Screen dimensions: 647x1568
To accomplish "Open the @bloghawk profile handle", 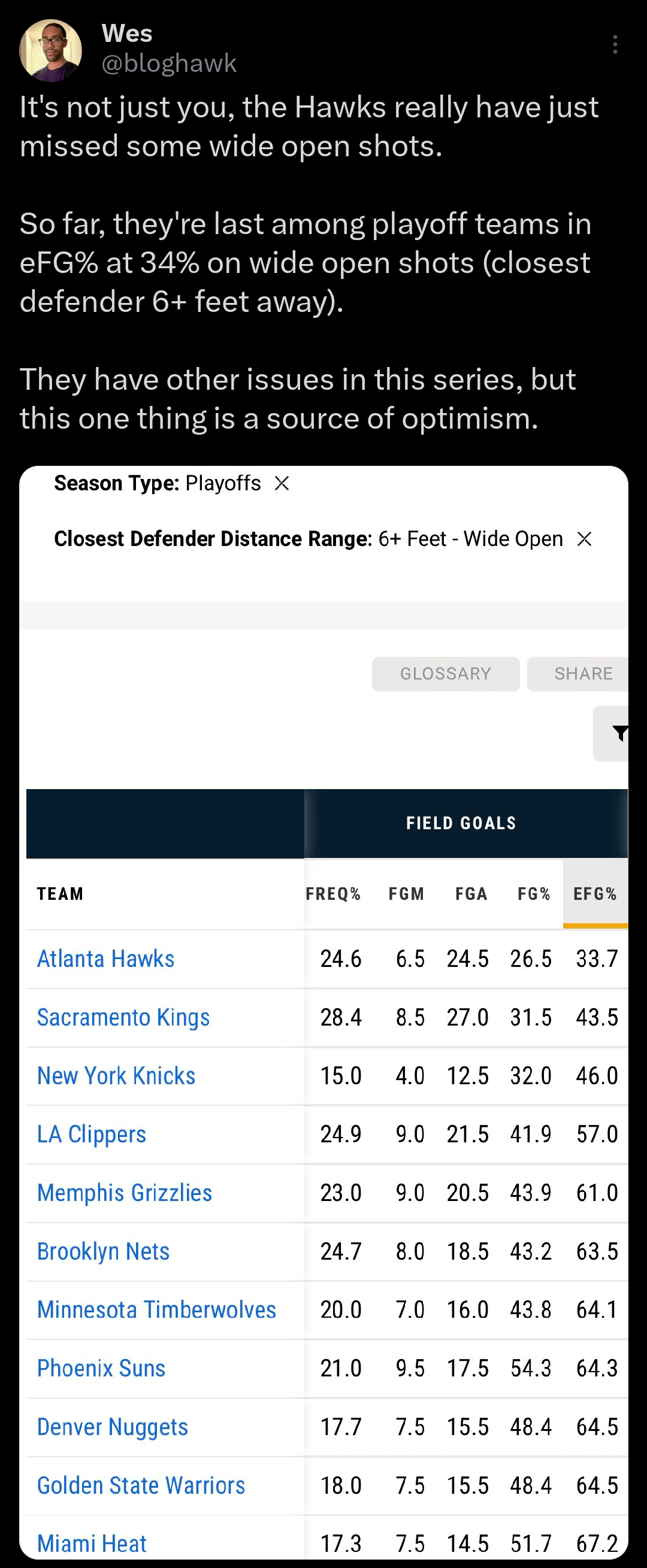I will [x=169, y=63].
